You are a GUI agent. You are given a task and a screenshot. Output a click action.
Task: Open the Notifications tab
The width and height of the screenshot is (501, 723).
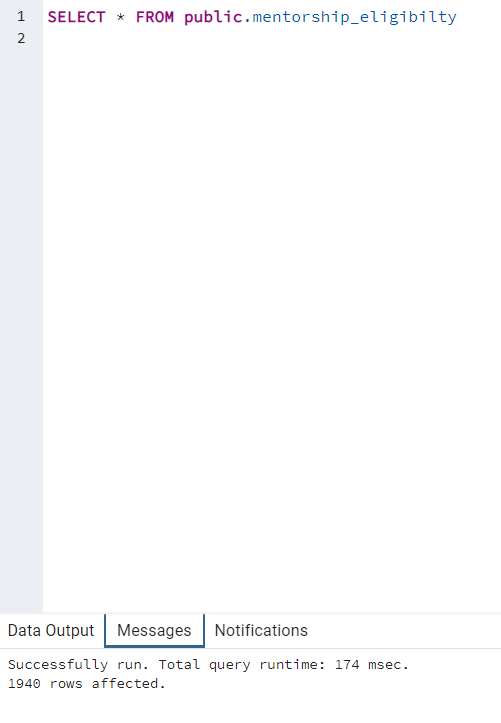(261, 630)
